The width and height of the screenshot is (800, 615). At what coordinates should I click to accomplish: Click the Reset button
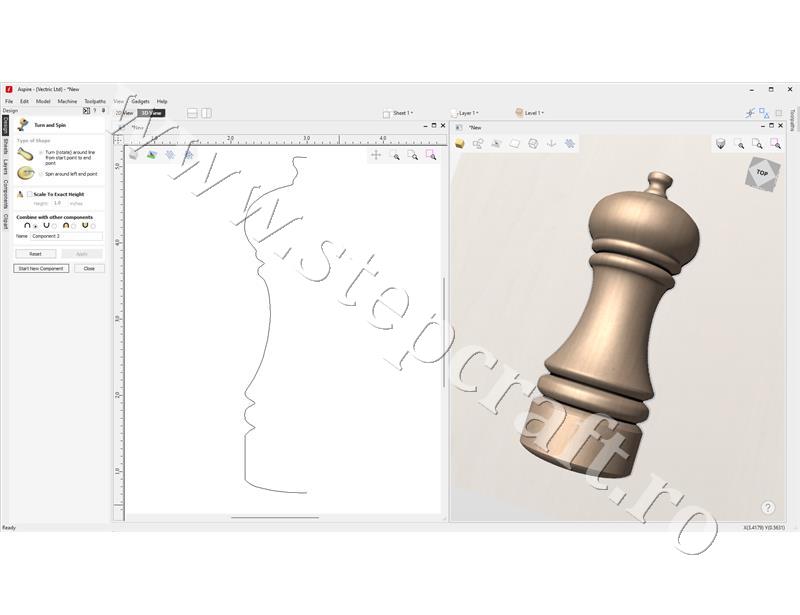pos(35,254)
